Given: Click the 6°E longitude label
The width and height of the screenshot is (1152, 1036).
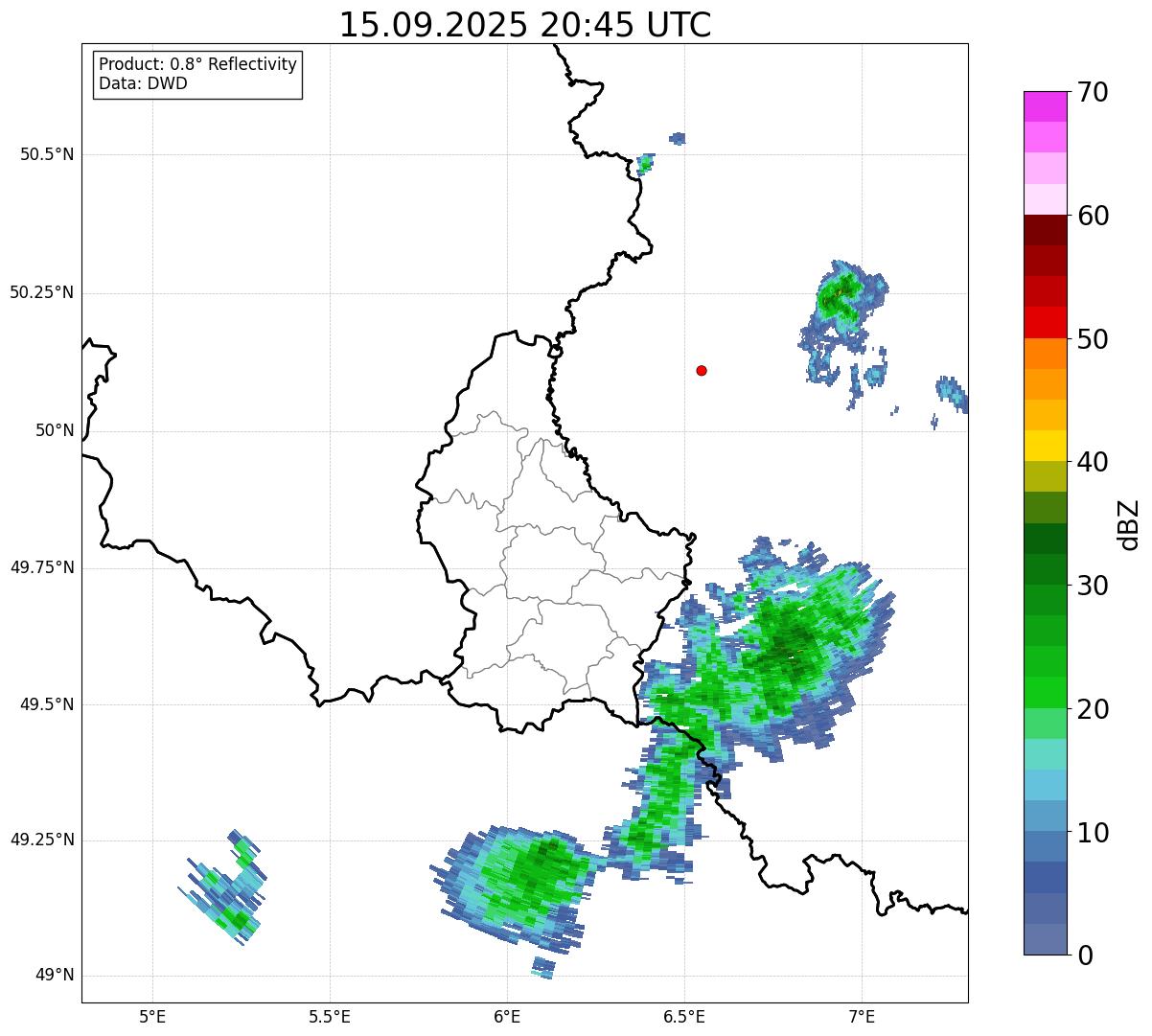Looking at the screenshot, I should tap(507, 1017).
